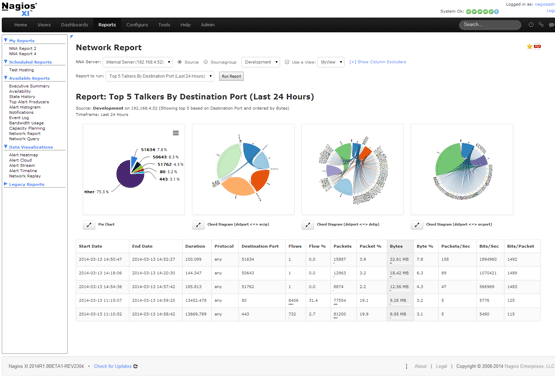Open the Dashboards menu
Viewport: 555px width, 376px height.
pyautogui.click(x=74, y=25)
